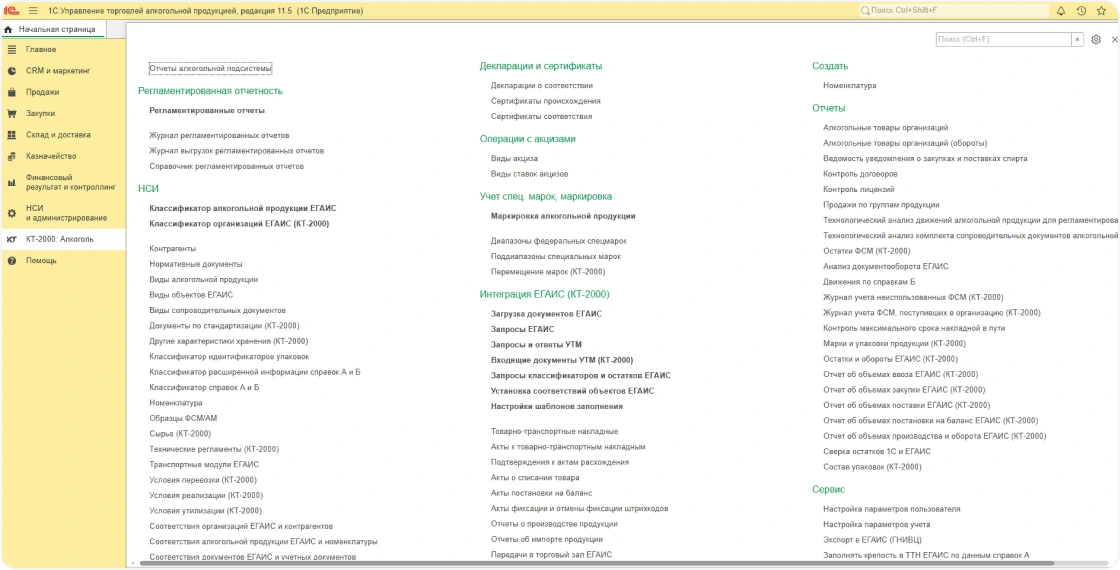The height and width of the screenshot is (570, 1120).
Task: Click the Казначейство icon
Action: tap(11, 156)
